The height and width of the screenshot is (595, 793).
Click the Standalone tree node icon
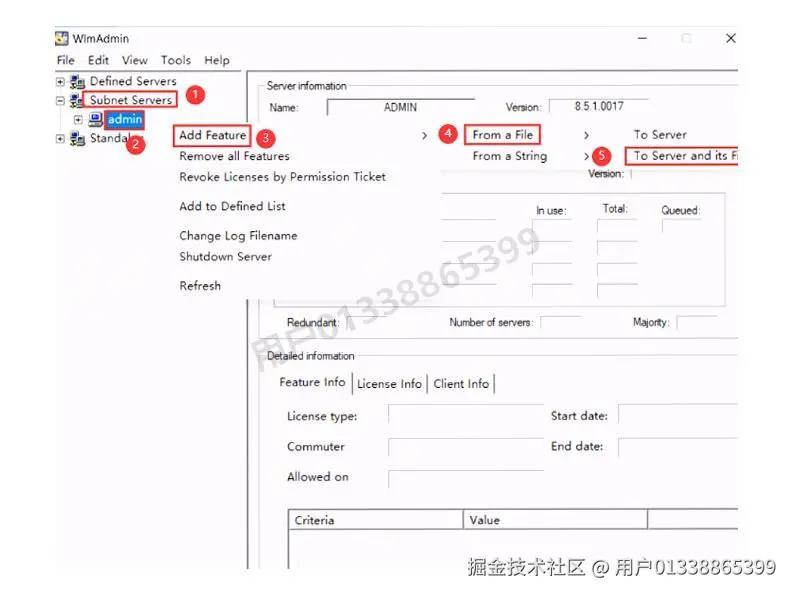coord(77,138)
